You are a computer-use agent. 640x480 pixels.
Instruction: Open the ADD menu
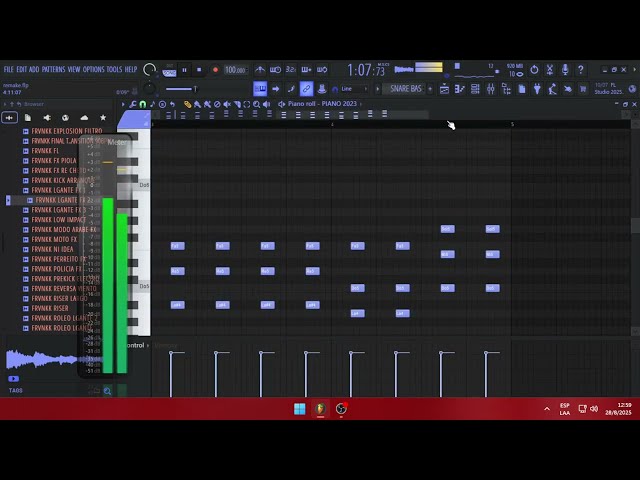click(34, 69)
